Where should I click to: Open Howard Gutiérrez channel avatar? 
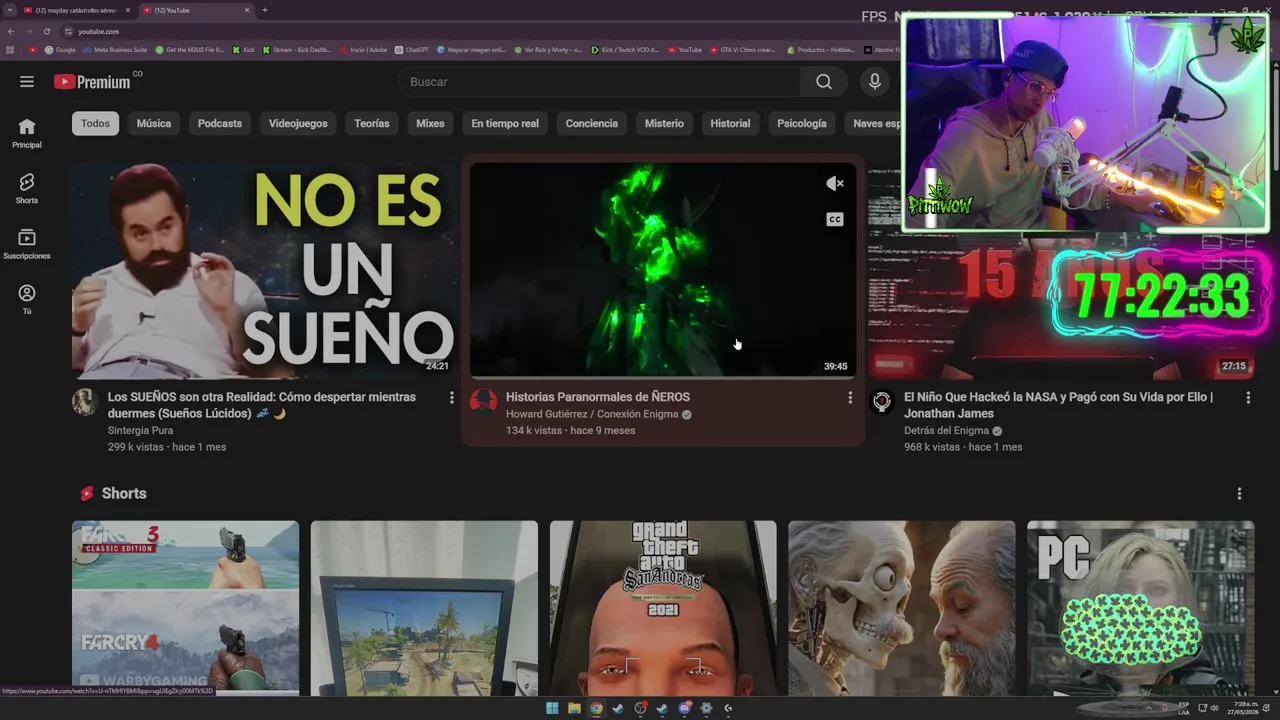tap(483, 401)
